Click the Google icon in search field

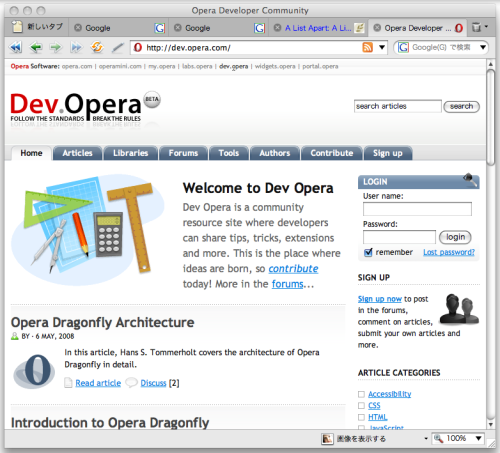403,47
